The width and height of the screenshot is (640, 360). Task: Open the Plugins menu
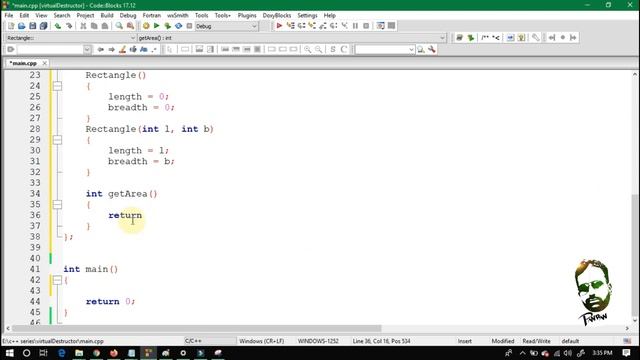click(x=247, y=15)
